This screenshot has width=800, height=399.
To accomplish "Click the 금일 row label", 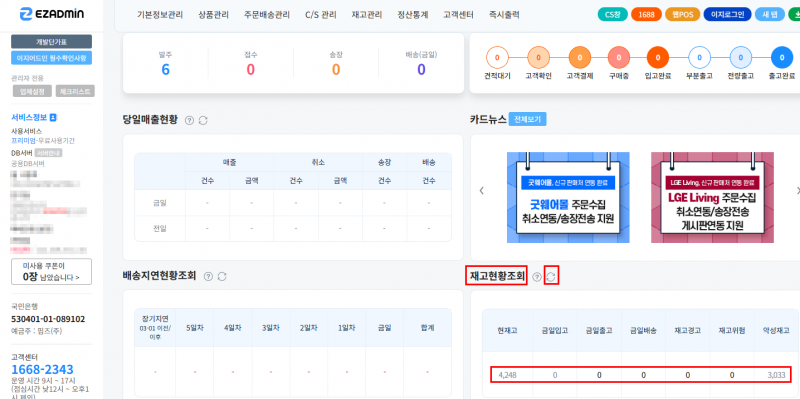I will click(x=160, y=203).
